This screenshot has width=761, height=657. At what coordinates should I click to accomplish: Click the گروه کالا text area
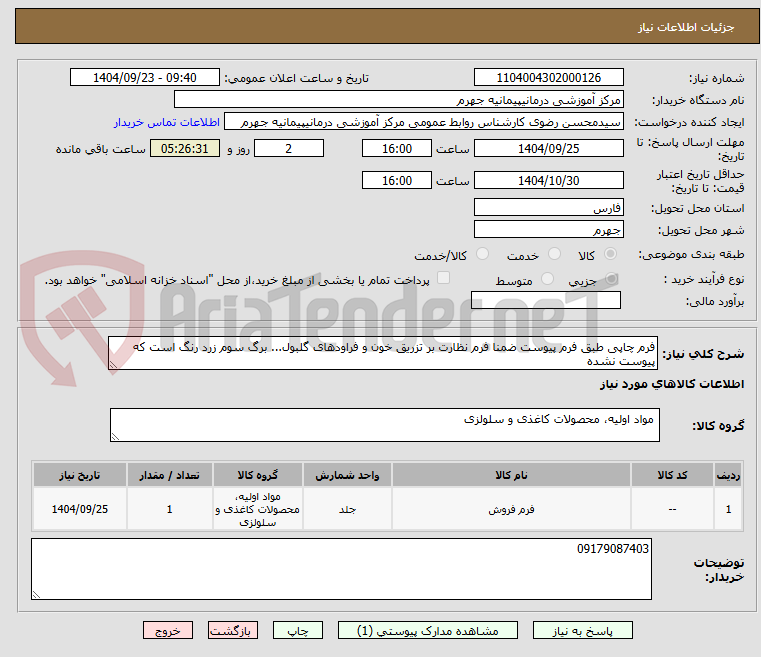[385, 425]
